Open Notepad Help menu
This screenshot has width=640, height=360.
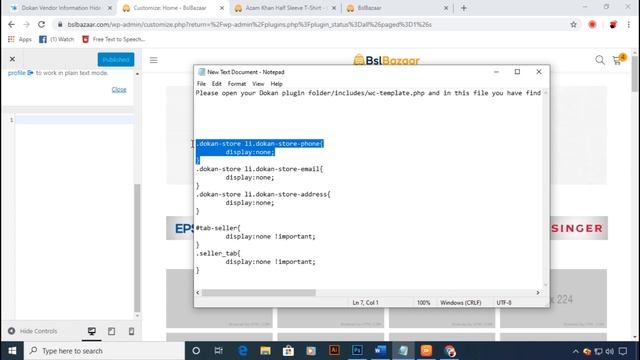pyautogui.click(x=276, y=84)
